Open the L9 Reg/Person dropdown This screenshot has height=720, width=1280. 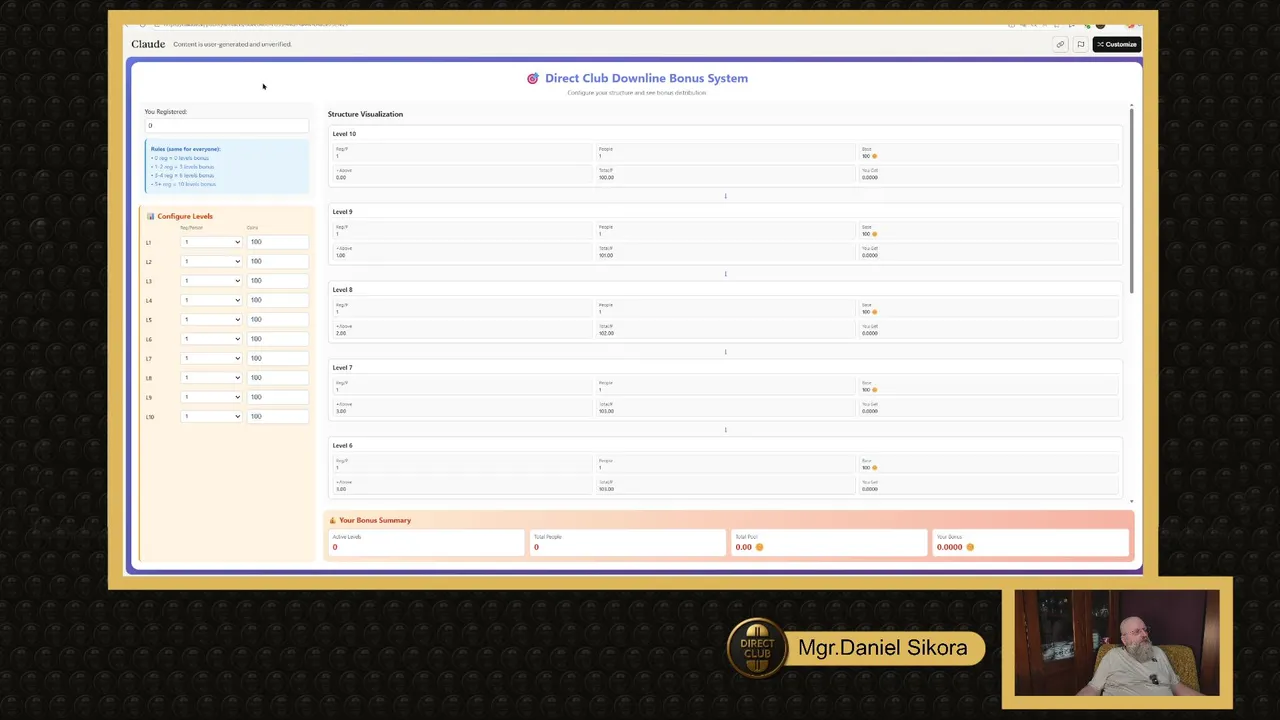click(211, 397)
